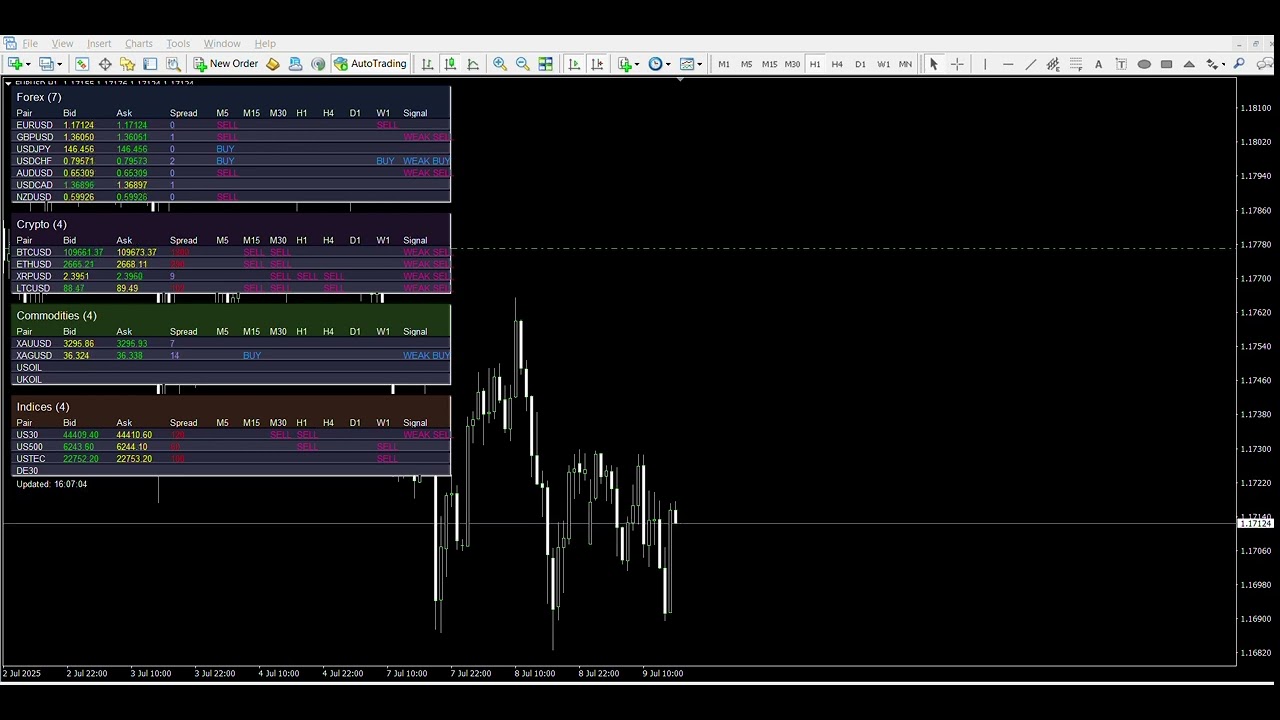Image resolution: width=1280 pixels, height=720 pixels.
Task: Open the indicators list dropdown
Action: 637,64
